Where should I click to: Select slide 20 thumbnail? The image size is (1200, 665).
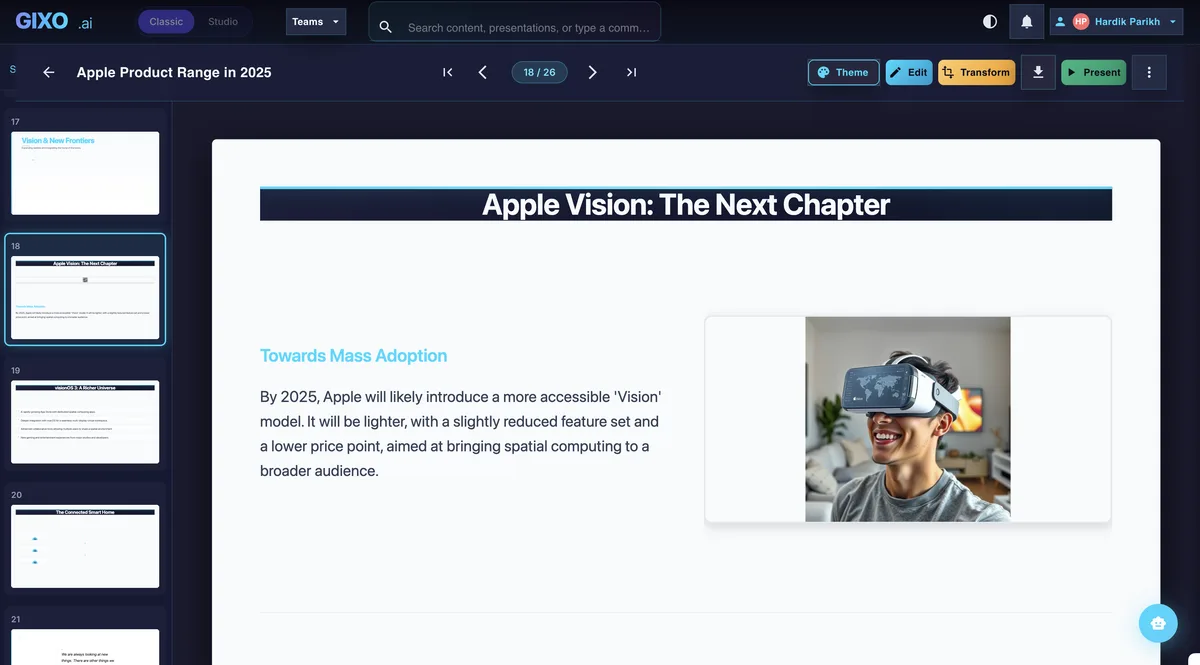point(85,546)
